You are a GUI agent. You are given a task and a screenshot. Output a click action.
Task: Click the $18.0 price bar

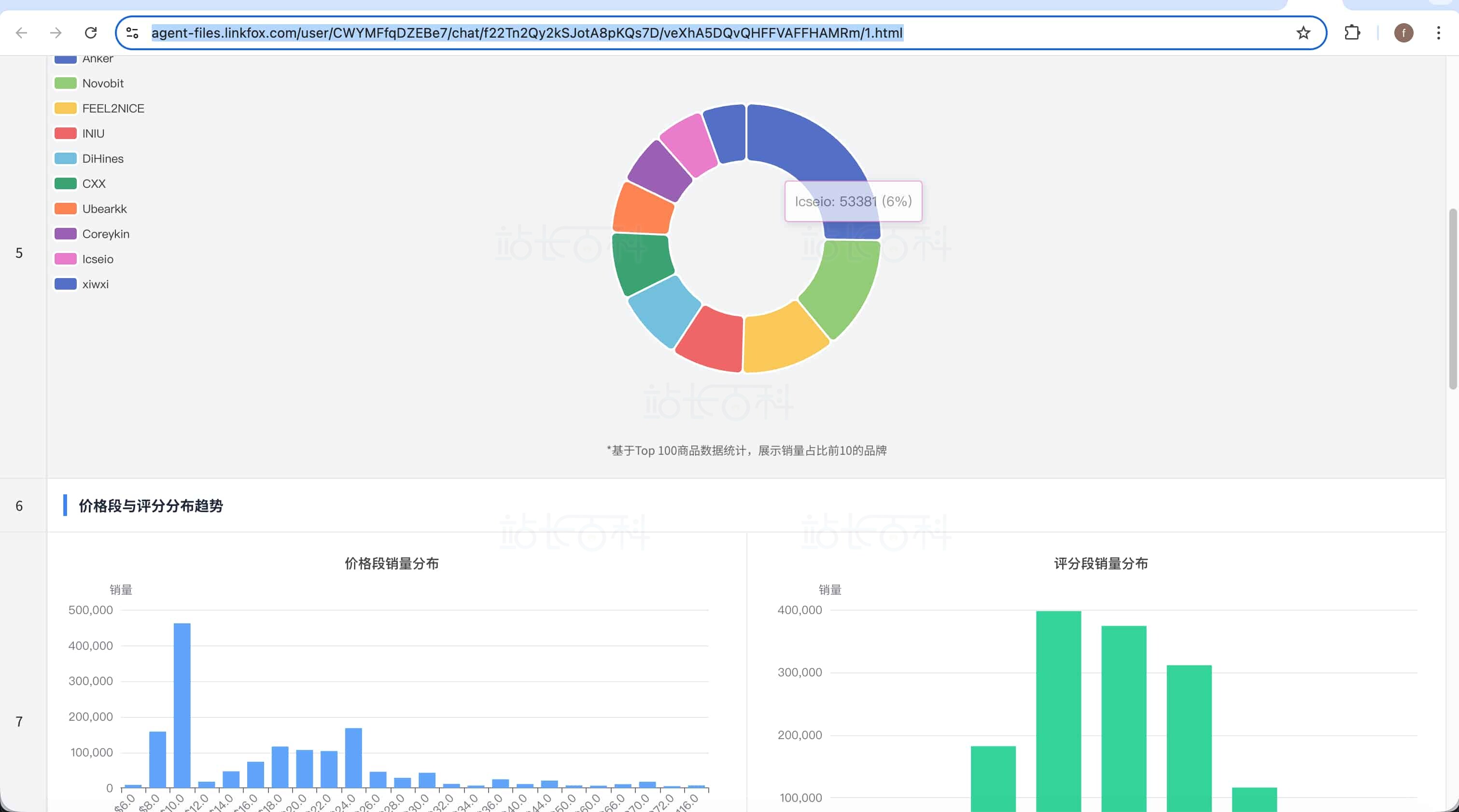[280, 767]
